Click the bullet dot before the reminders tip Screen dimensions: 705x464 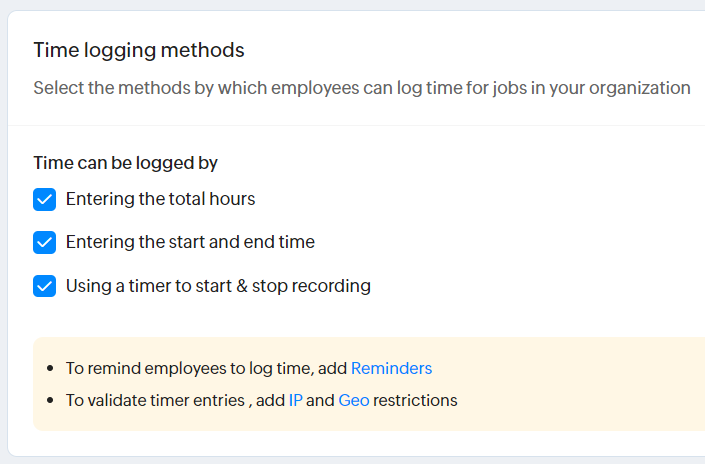(x=51, y=369)
